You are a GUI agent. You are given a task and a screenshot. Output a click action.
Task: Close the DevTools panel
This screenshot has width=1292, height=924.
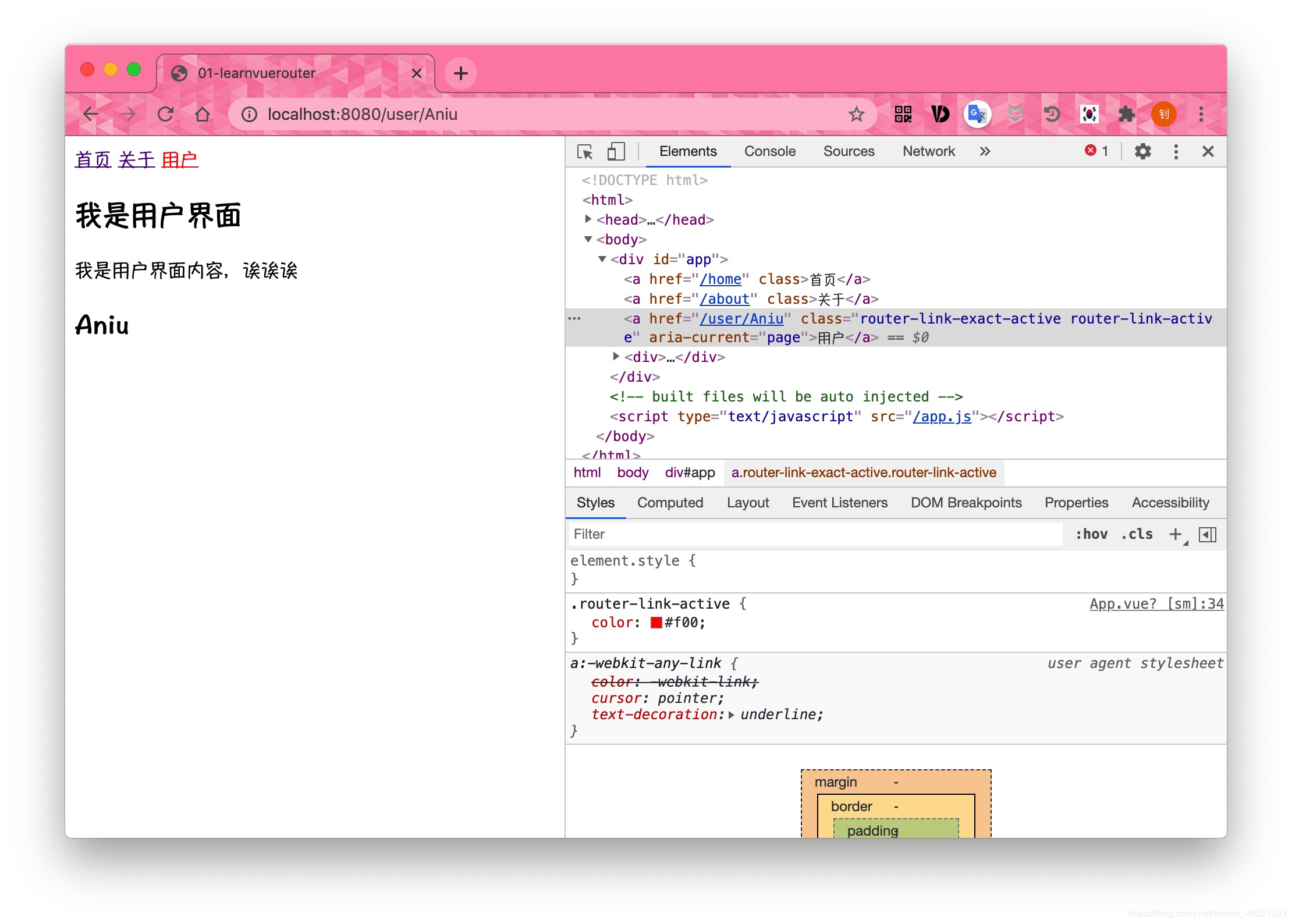pyautogui.click(x=1208, y=152)
